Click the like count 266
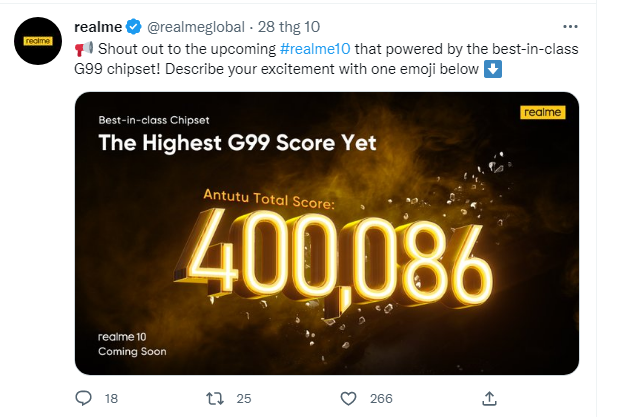Screen dimensions: 618x417 click(381, 398)
